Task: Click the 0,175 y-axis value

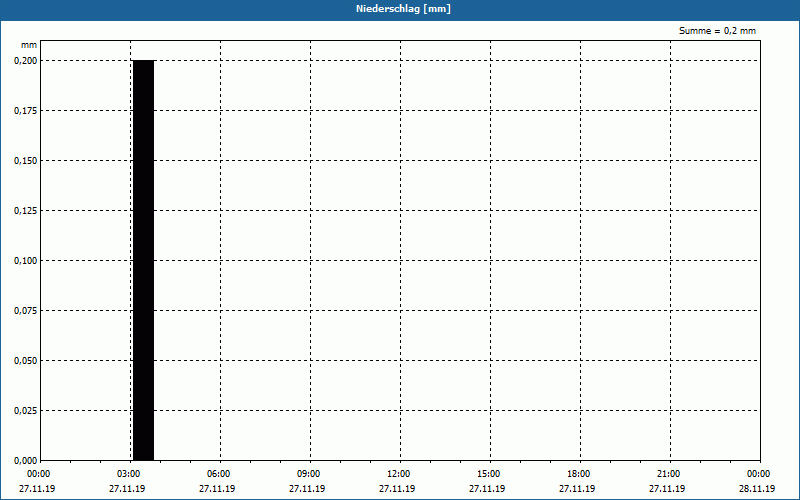Action: click(x=26, y=110)
